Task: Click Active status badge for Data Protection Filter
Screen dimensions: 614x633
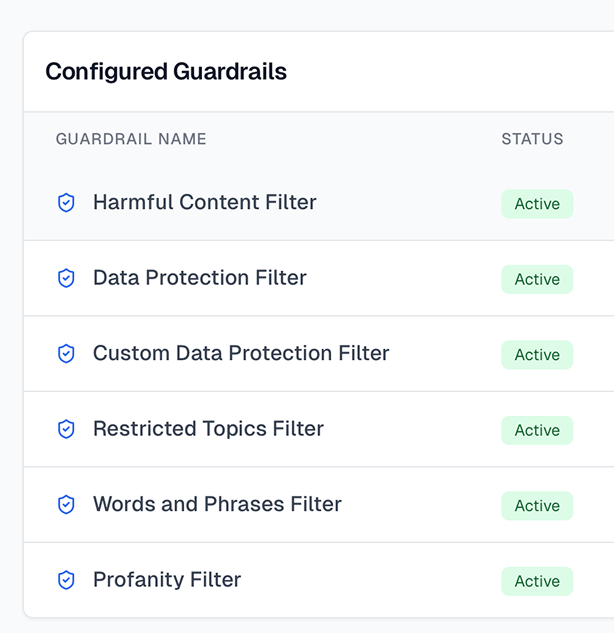Action: coord(537,279)
